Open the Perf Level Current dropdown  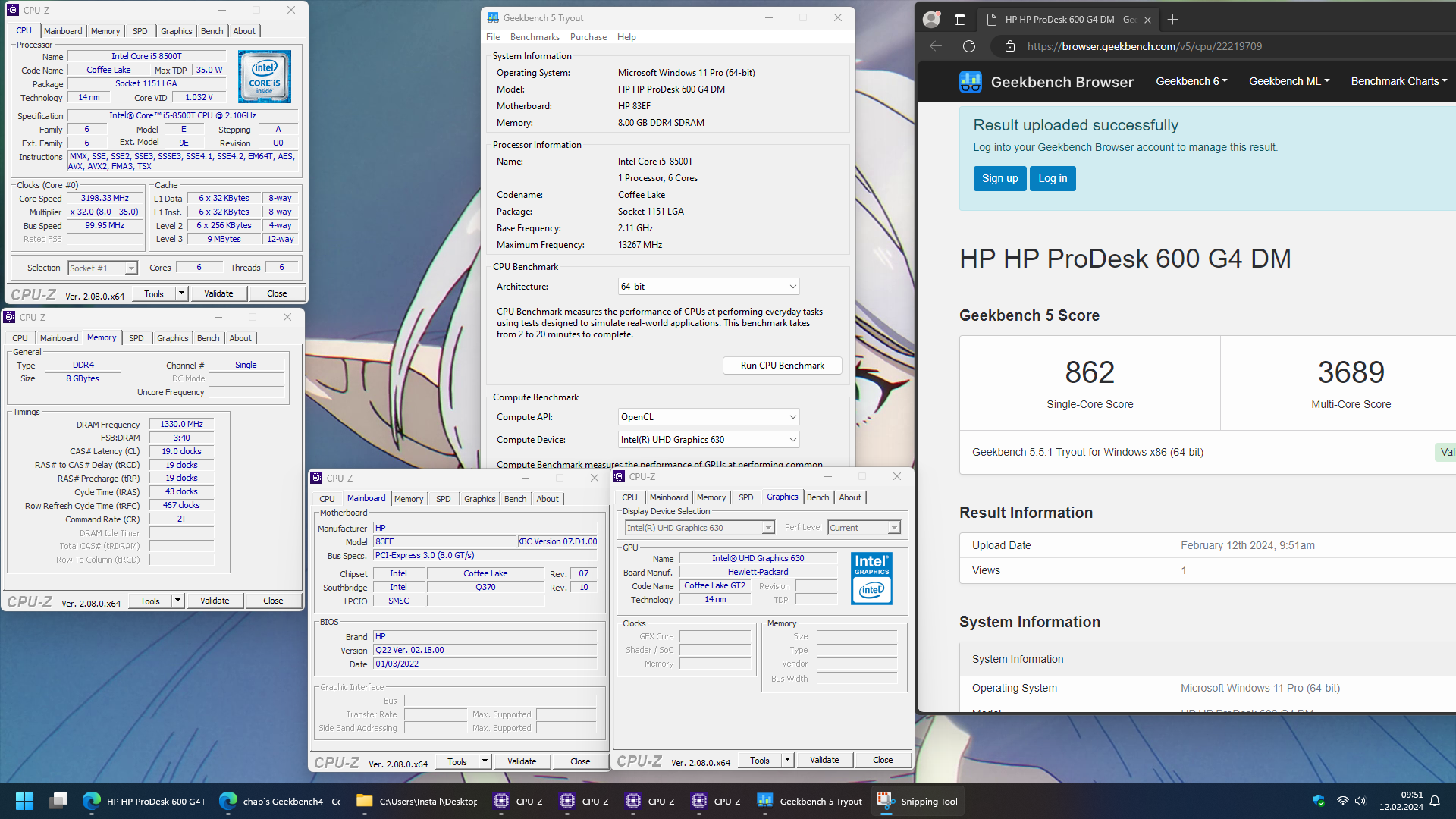coord(864,528)
